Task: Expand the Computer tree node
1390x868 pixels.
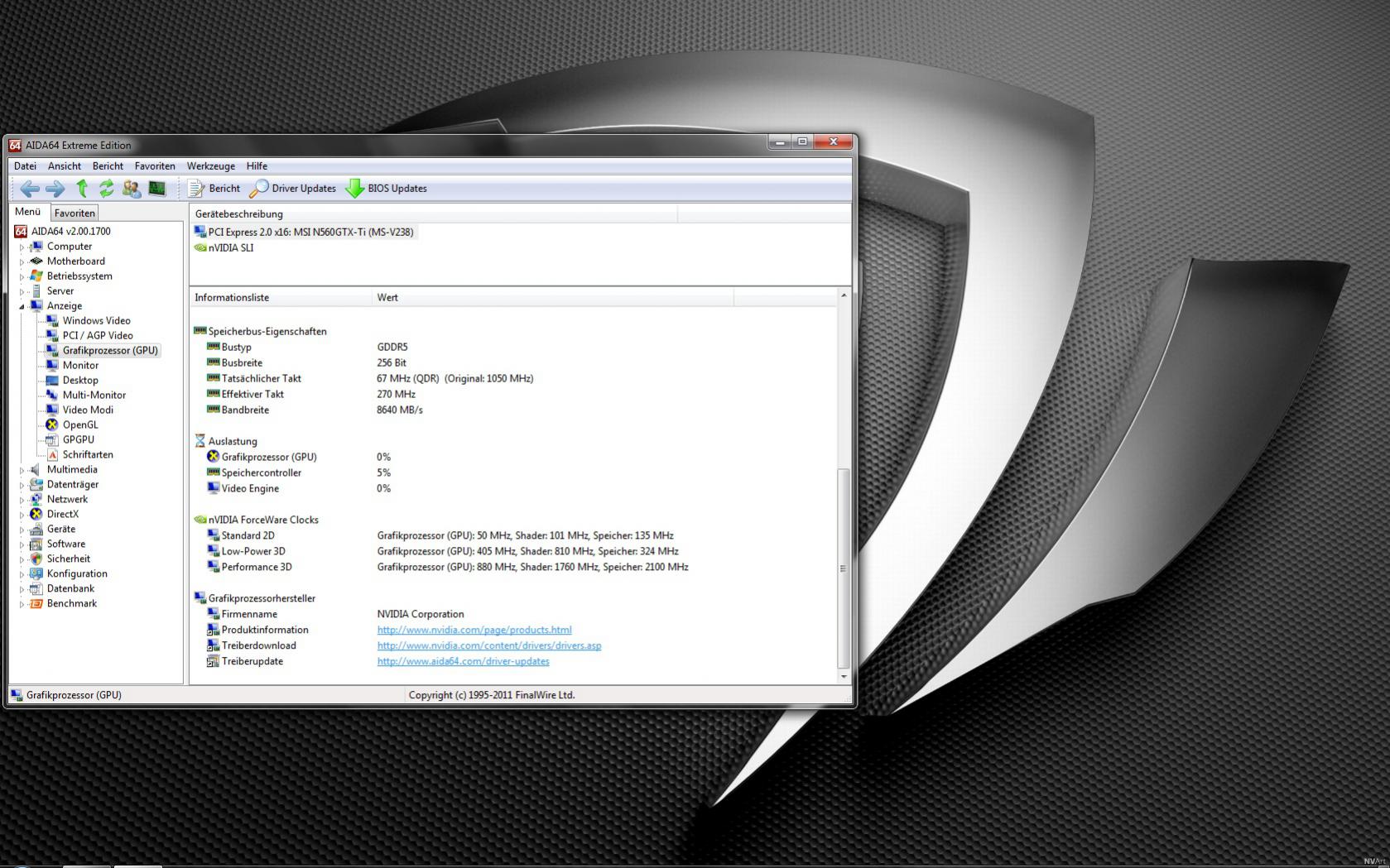Action: pos(22,247)
